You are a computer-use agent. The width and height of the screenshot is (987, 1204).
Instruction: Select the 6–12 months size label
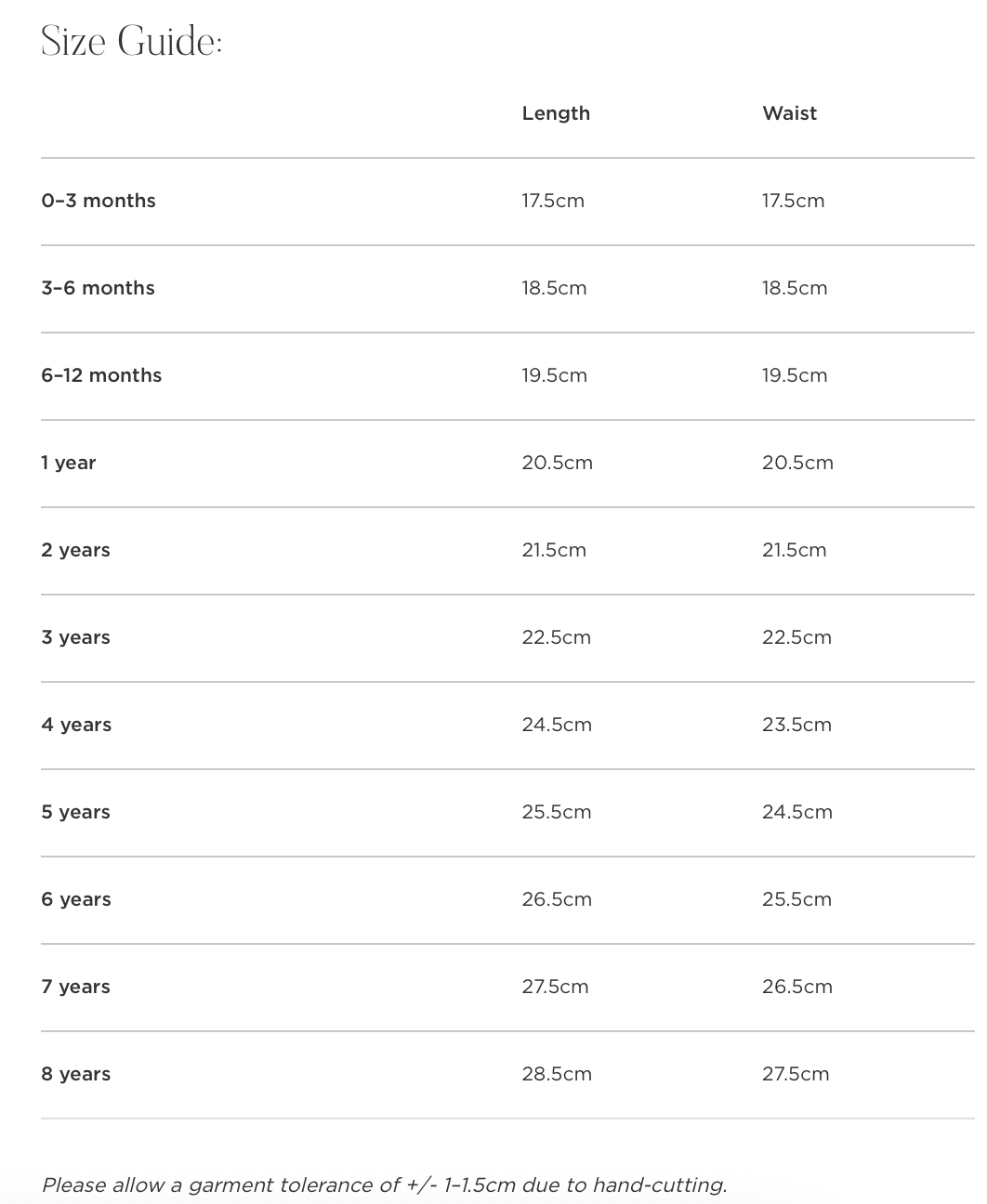pyautogui.click(x=101, y=375)
